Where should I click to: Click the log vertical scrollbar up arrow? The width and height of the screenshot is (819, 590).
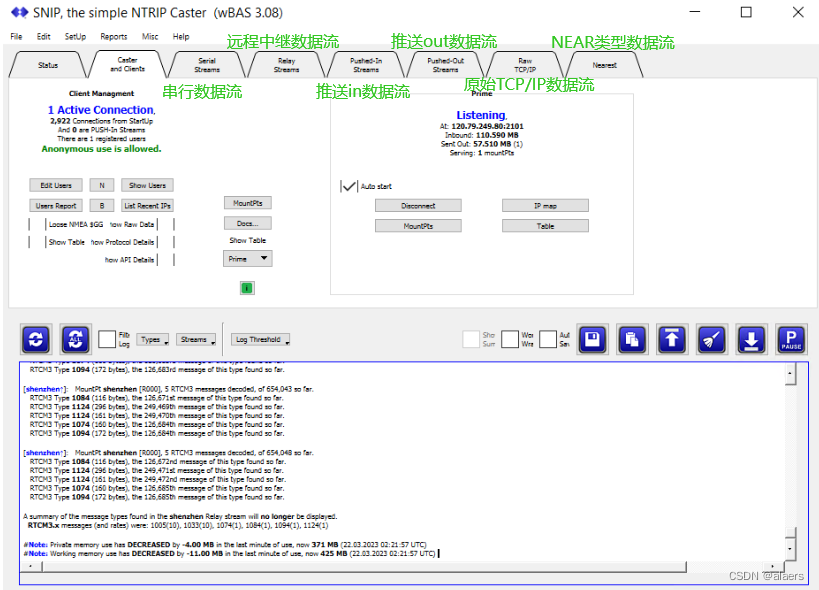point(790,373)
